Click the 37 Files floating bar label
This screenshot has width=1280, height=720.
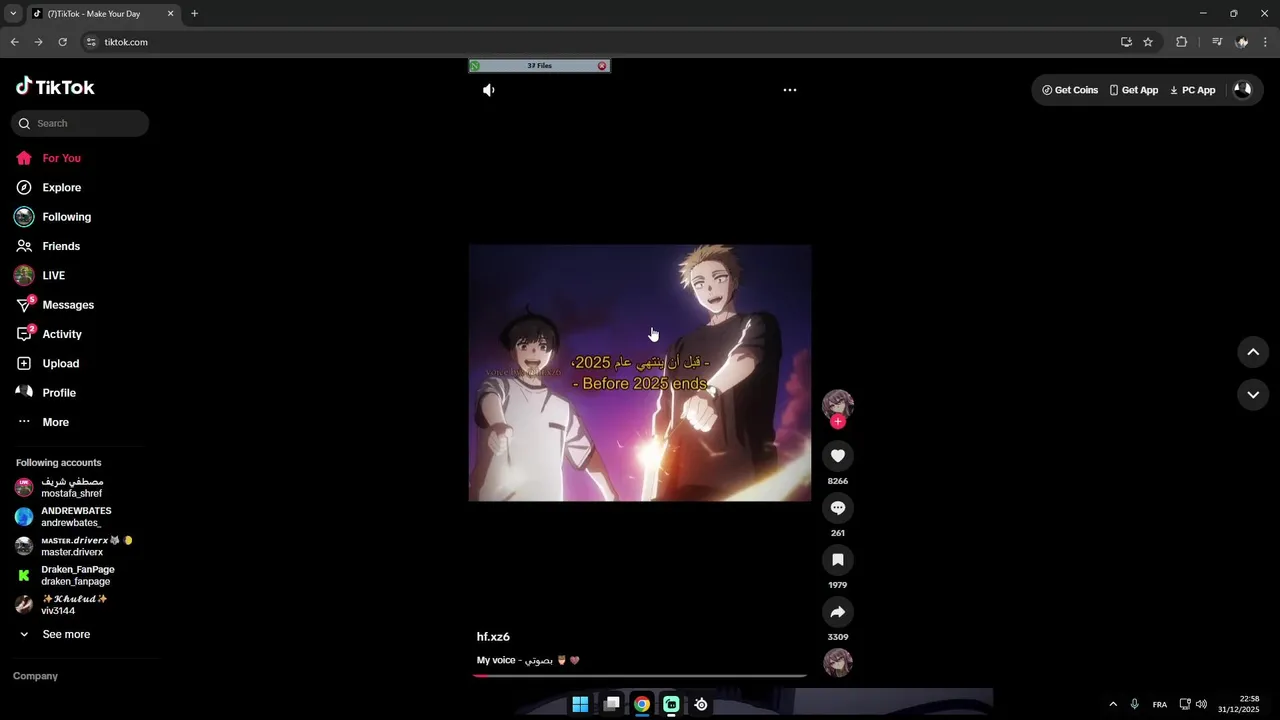(539, 66)
